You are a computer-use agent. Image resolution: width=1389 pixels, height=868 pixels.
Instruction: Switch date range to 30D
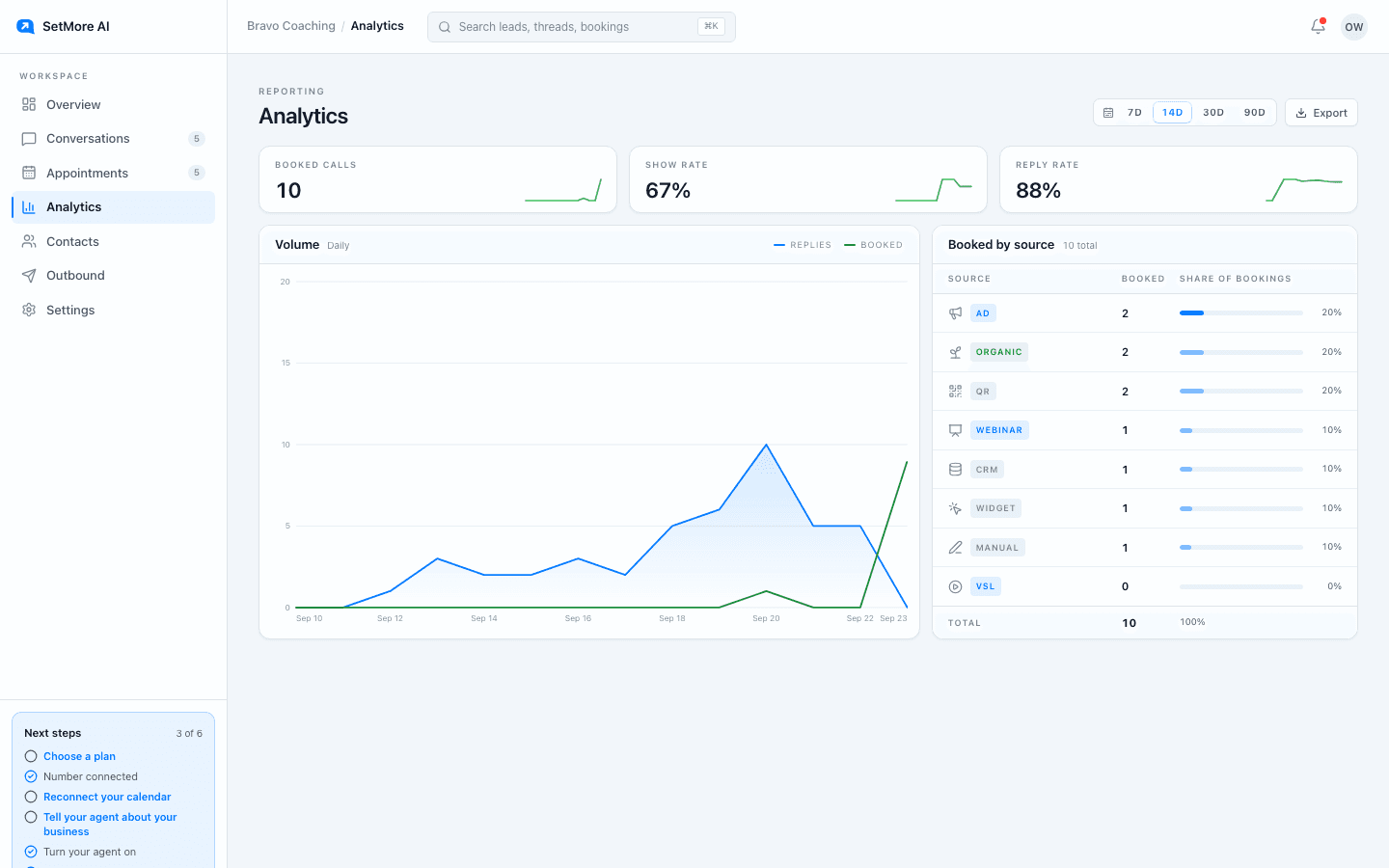(1213, 113)
